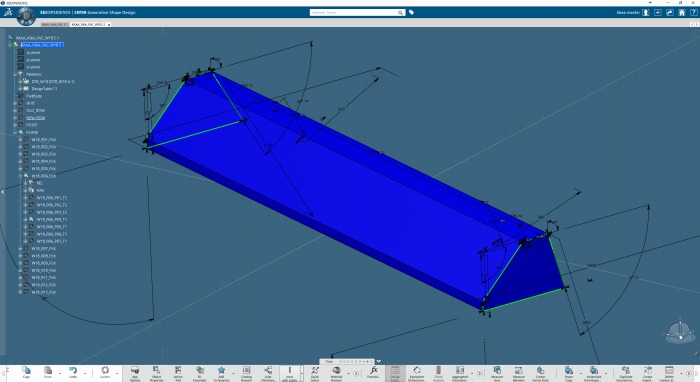This screenshot has width=700, height=382.
Task: Select the Measure Item tool
Action: [x=497, y=372]
